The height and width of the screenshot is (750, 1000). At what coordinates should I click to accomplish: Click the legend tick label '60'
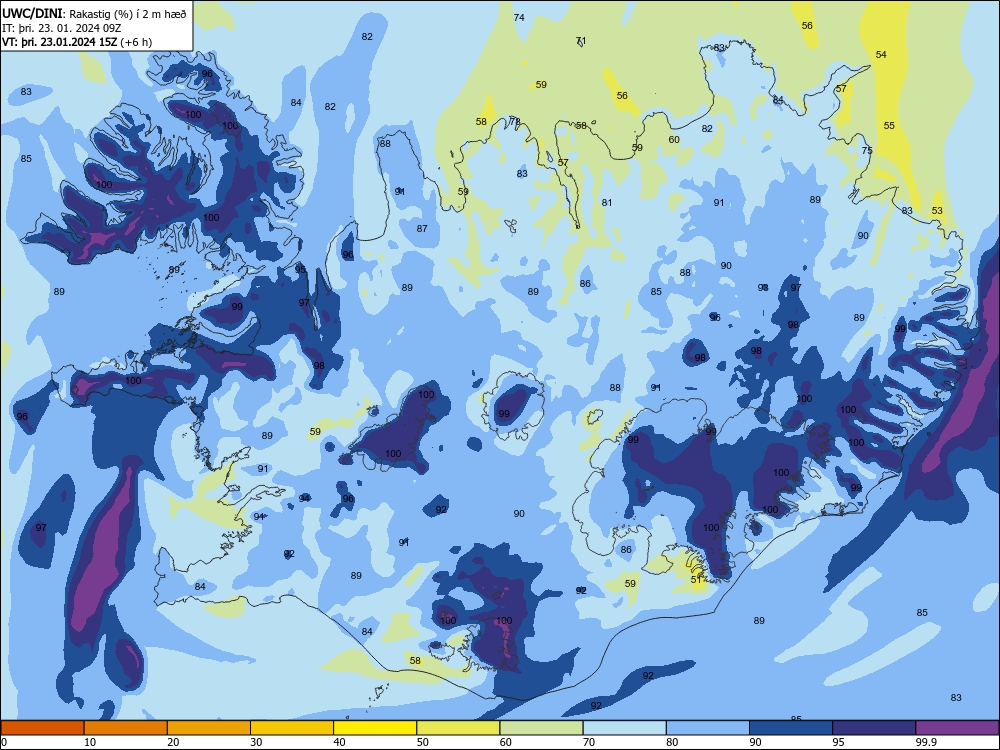pyautogui.click(x=506, y=742)
